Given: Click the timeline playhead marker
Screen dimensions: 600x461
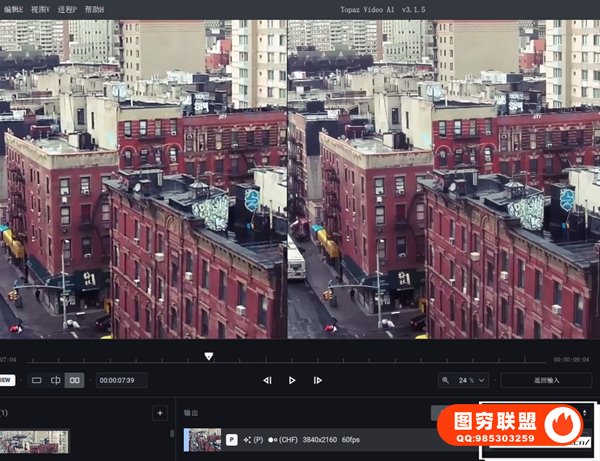Looking at the screenshot, I should tap(208, 356).
